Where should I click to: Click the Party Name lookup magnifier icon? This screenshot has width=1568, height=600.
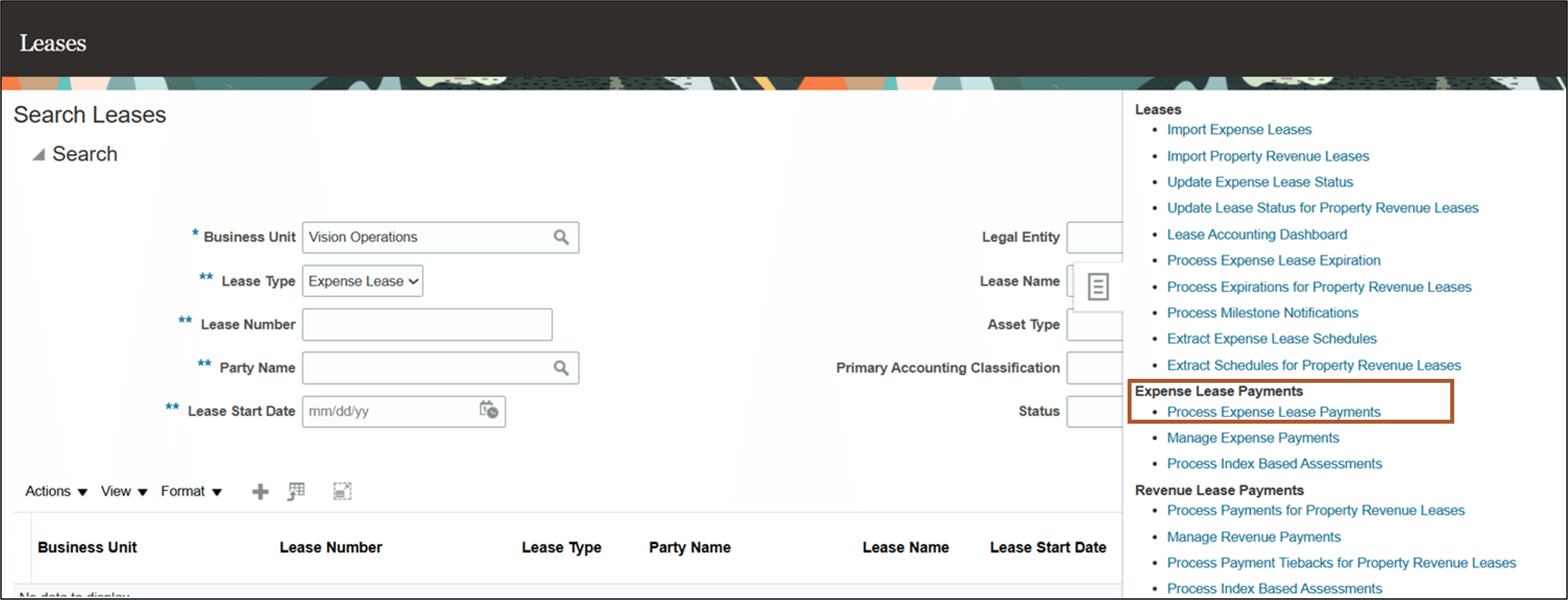click(561, 368)
